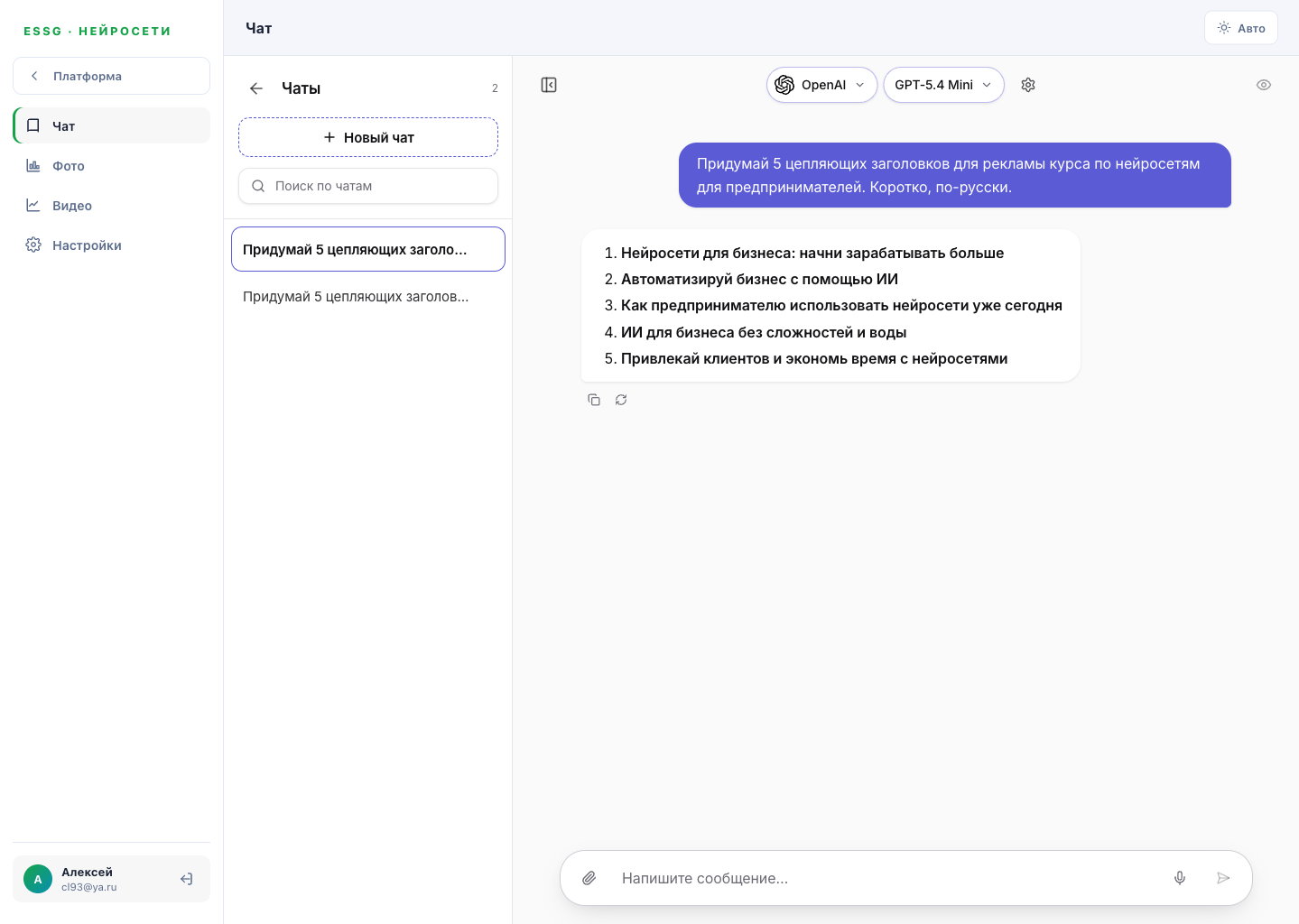
Task: Open the OpenAI provider dropdown
Action: tap(821, 85)
